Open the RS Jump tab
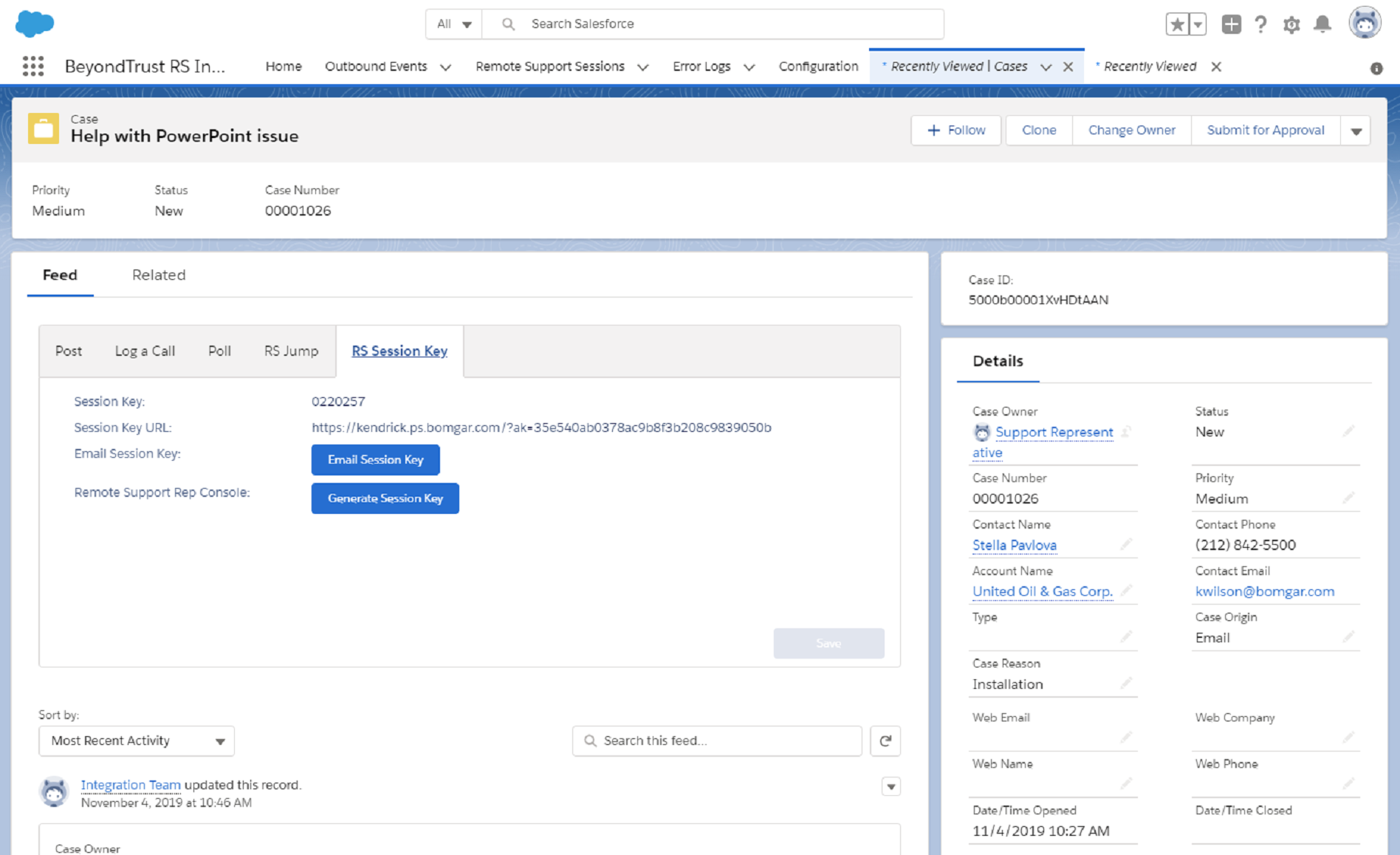1400x855 pixels. click(290, 351)
